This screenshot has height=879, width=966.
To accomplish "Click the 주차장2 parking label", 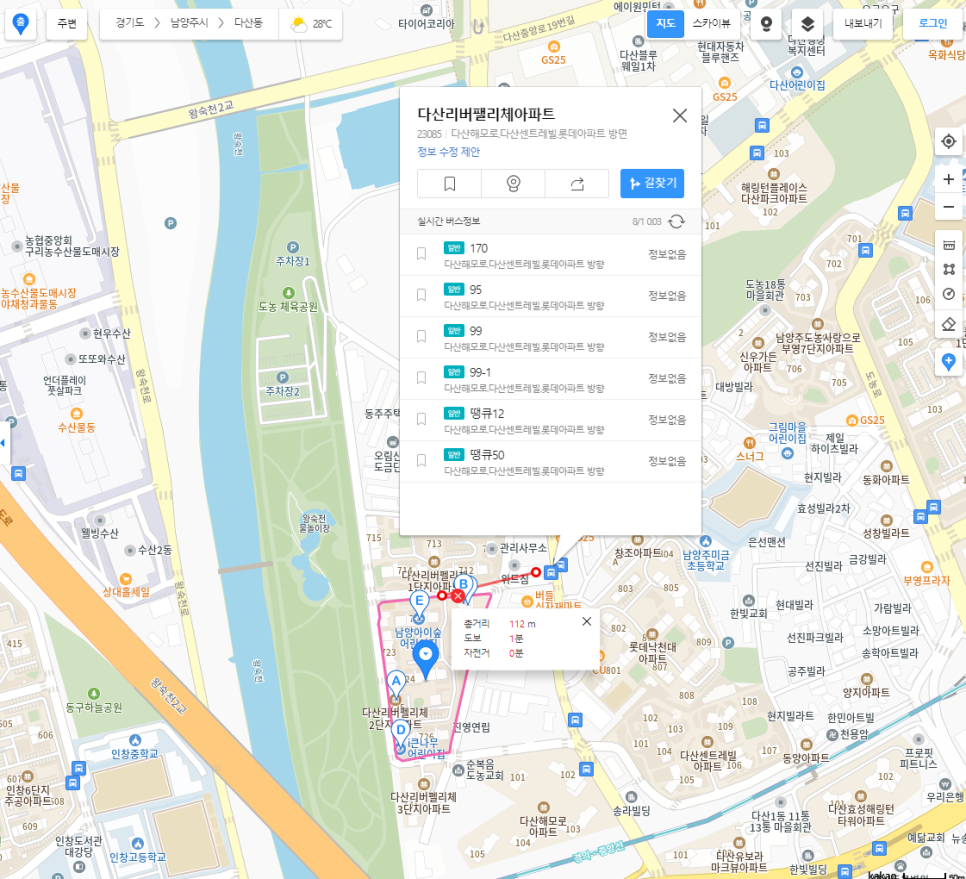I will pos(283,391).
